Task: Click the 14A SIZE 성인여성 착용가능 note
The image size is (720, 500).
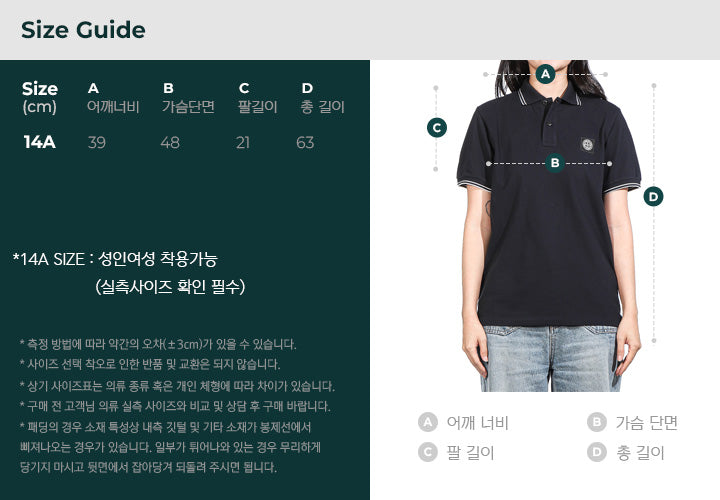Action: click(x=115, y=259)
